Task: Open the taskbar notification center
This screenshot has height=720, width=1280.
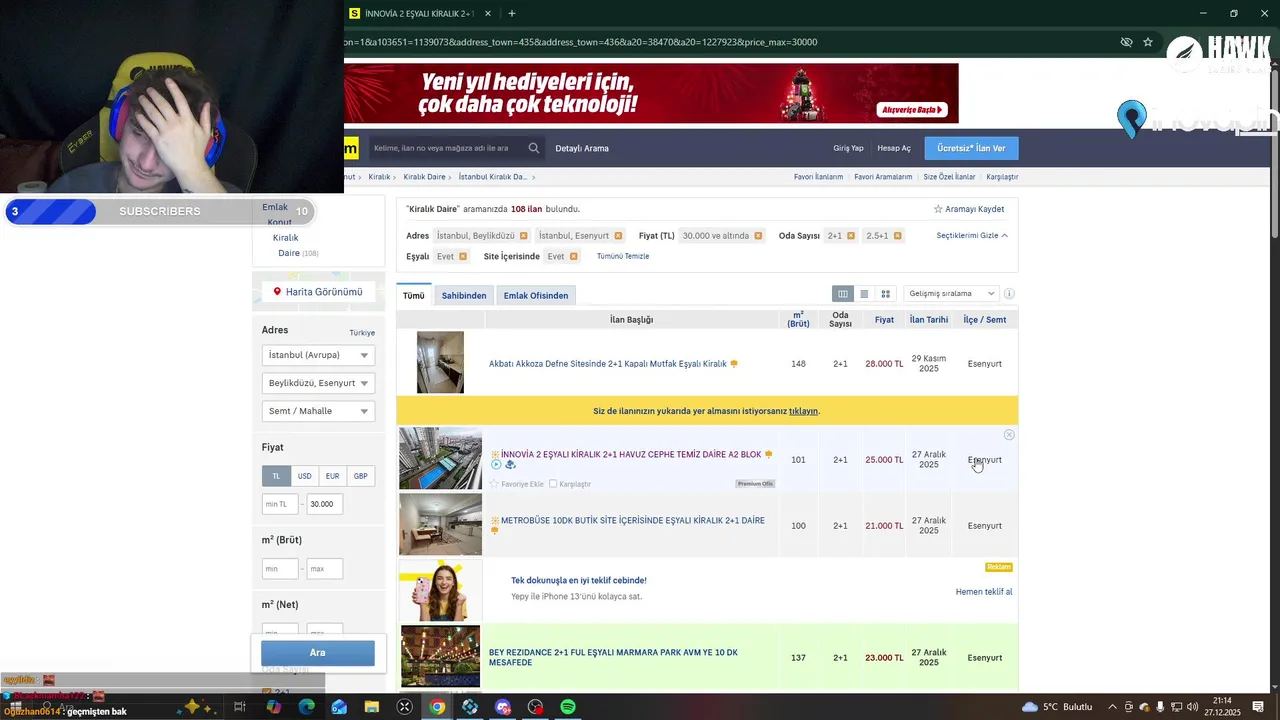Action: pyautogui.click(x=1259, y=707)
